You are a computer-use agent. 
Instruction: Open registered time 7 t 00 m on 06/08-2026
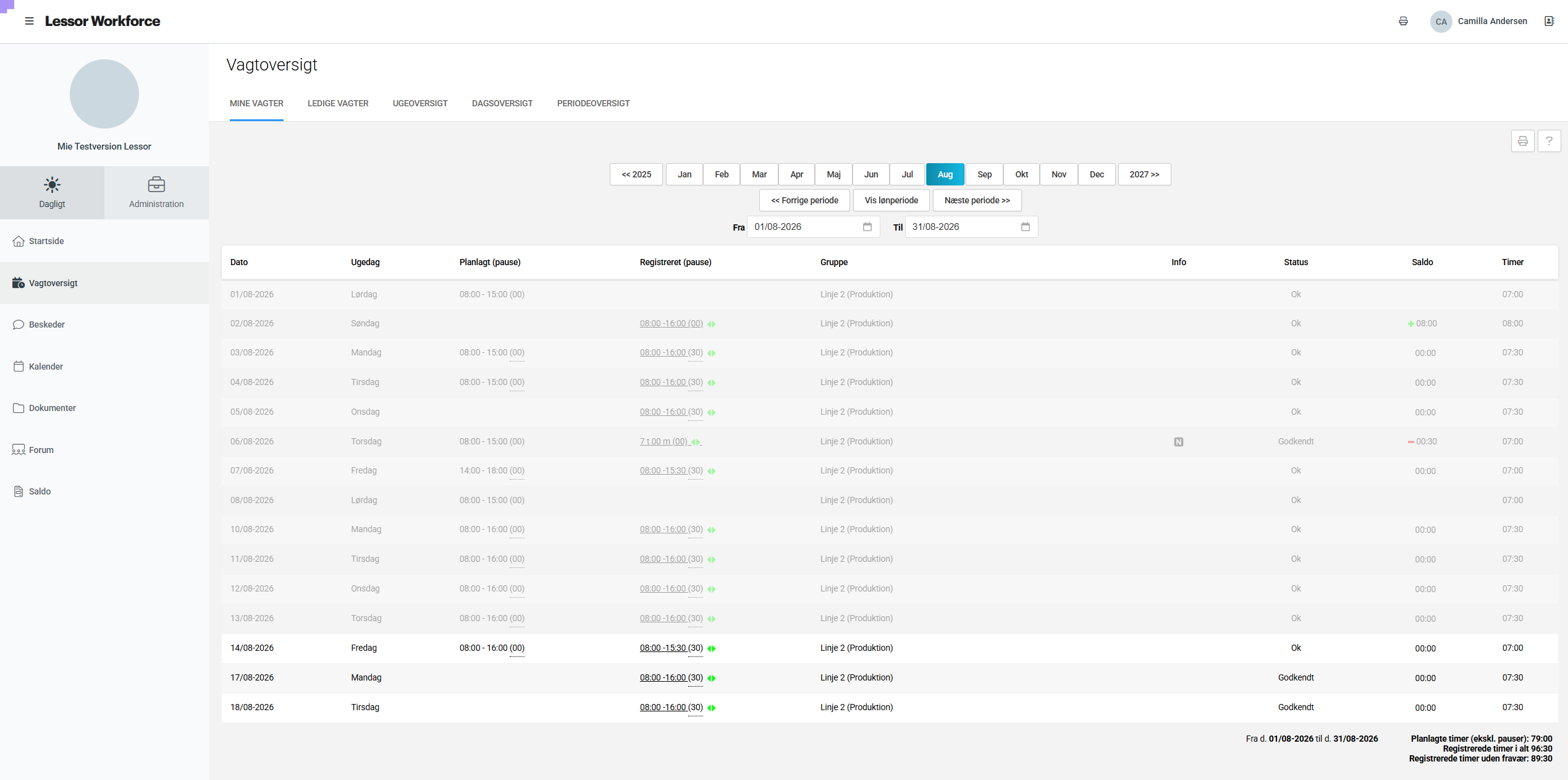(664, 441)
